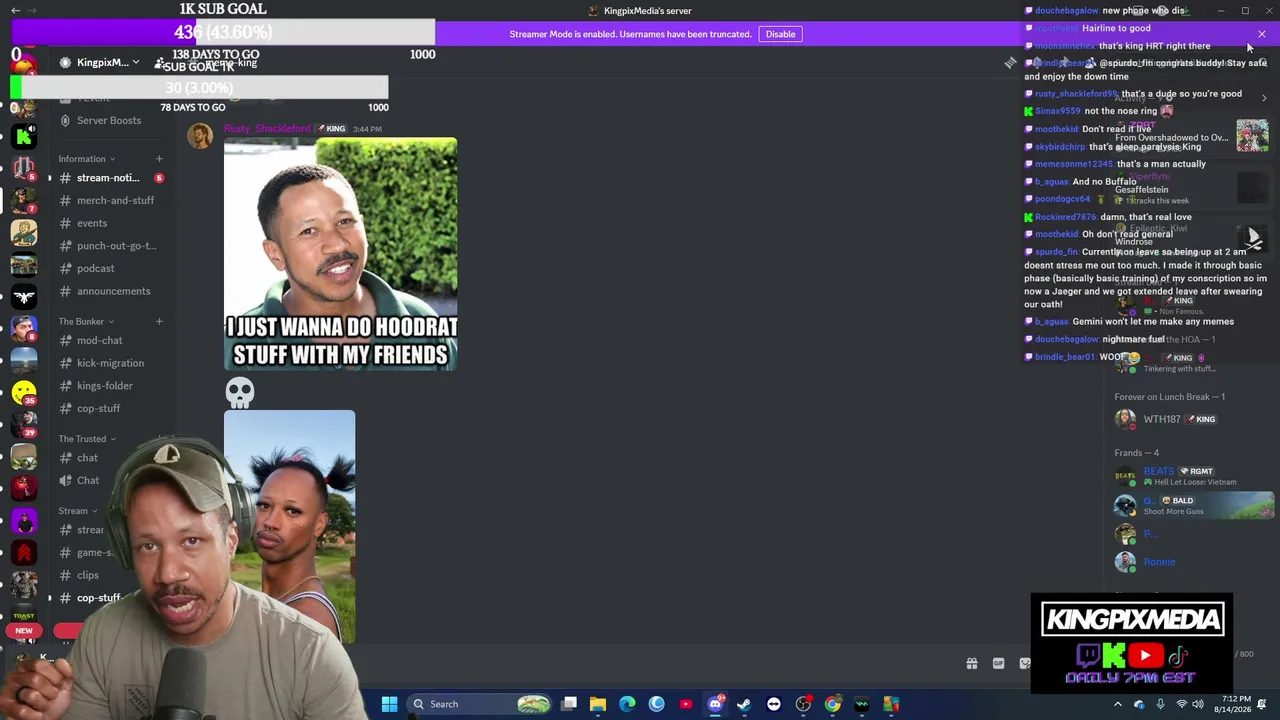Viewport: 1280px width, 720px height.
Task: Open the GIF picker in the message bar
Action: pos(998,663)
